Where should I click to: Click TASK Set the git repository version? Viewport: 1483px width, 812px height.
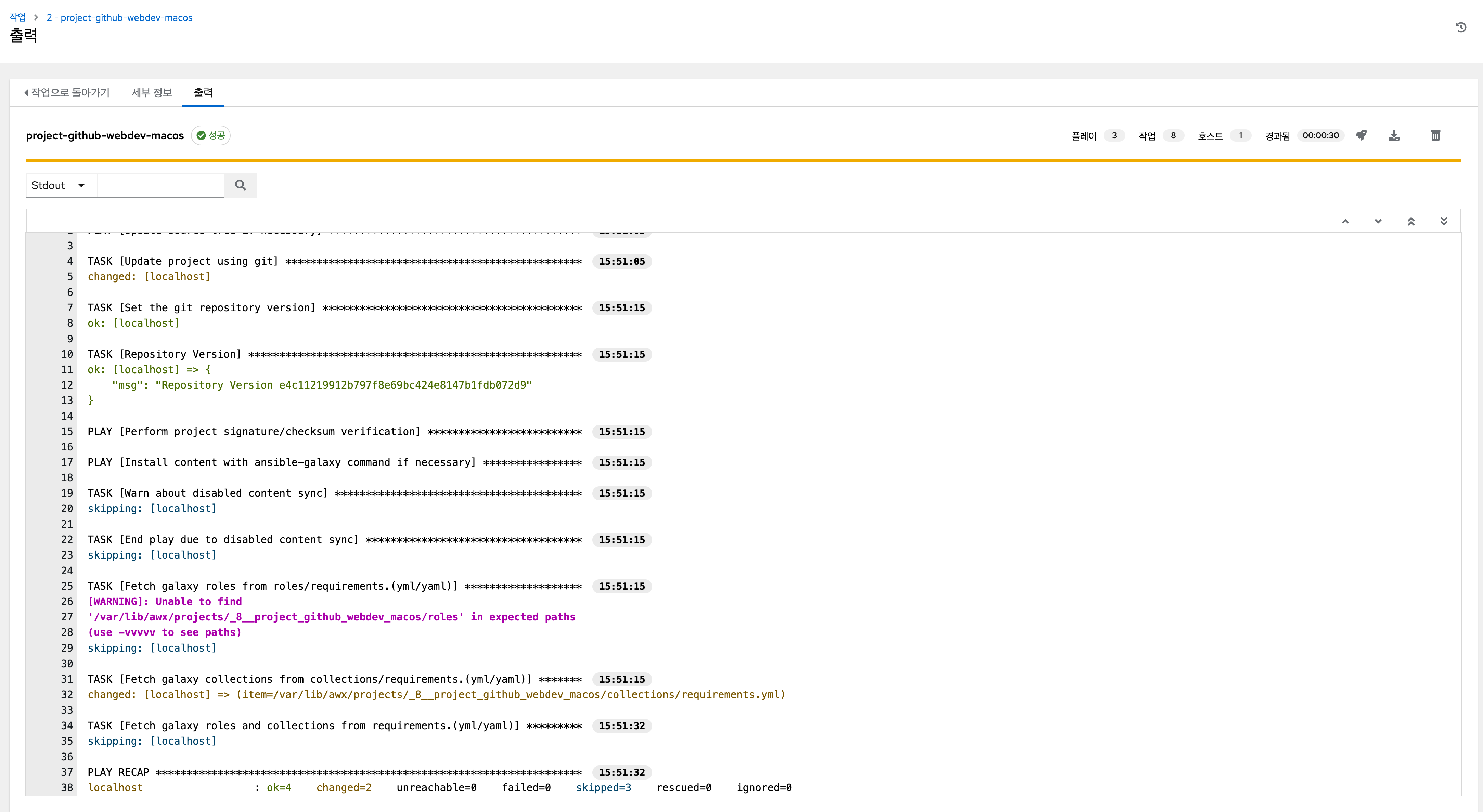click(x=335, y=308)
